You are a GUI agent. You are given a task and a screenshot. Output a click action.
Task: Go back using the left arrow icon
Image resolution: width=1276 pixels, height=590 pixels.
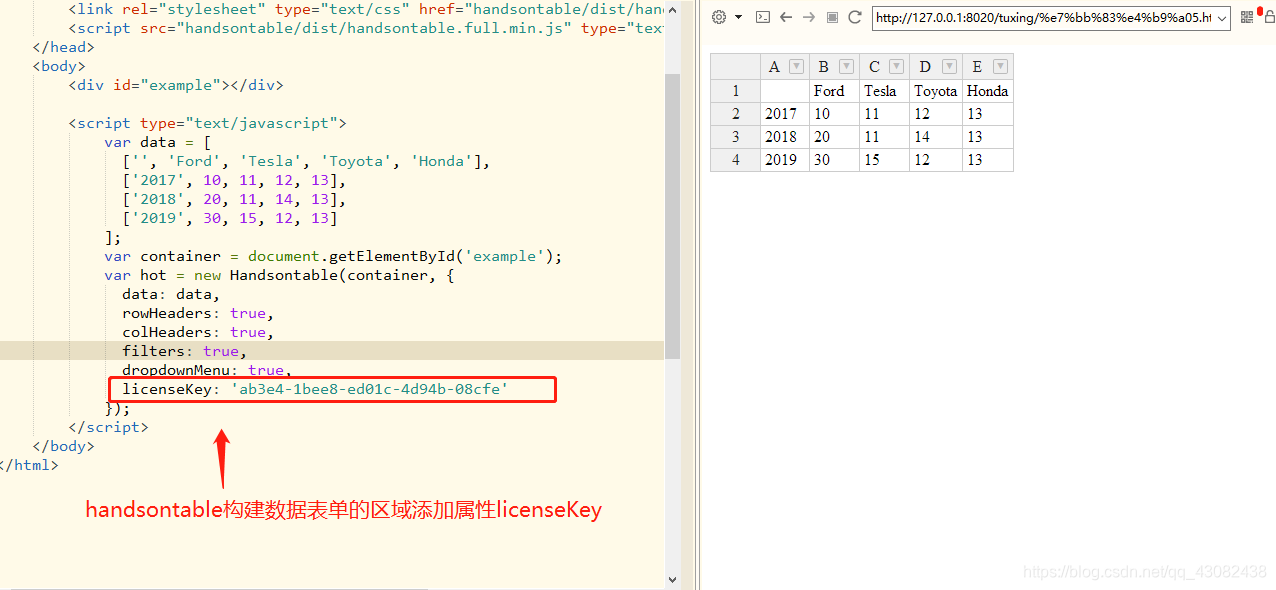[x=786, y=17]
